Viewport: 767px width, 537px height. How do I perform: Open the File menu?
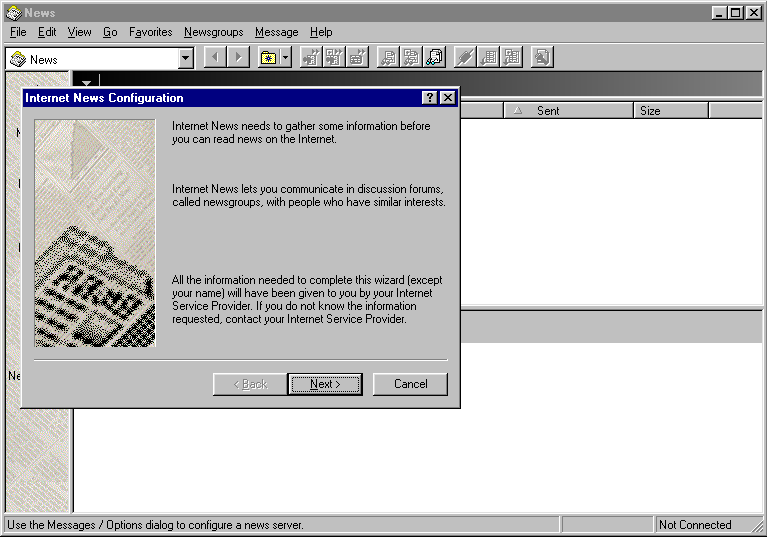[x=18, y=32]
